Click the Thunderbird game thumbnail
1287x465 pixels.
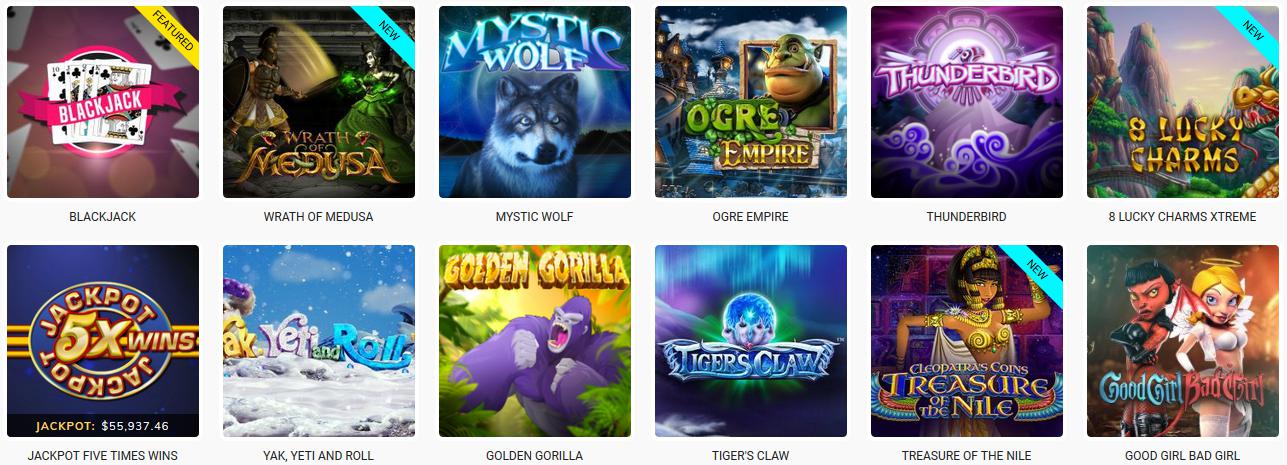pos(967,102)
